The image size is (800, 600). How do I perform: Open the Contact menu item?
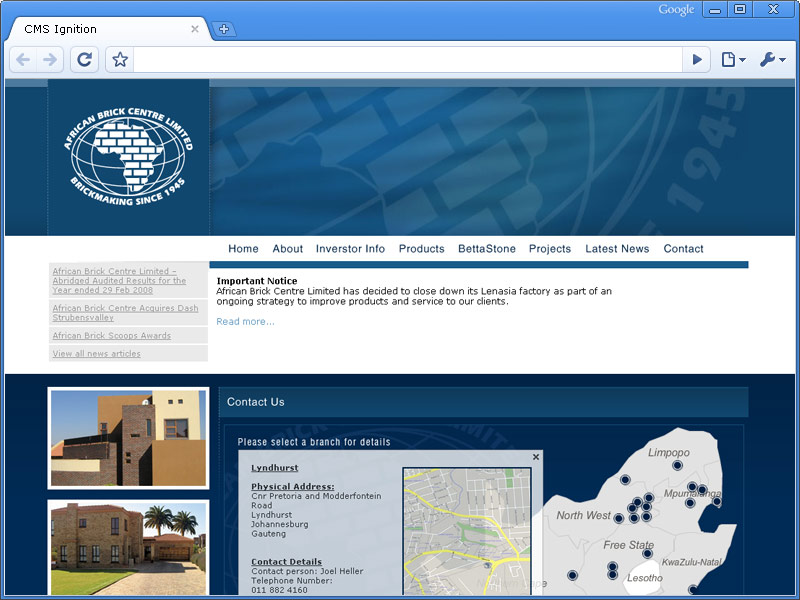tap(683, 248)
